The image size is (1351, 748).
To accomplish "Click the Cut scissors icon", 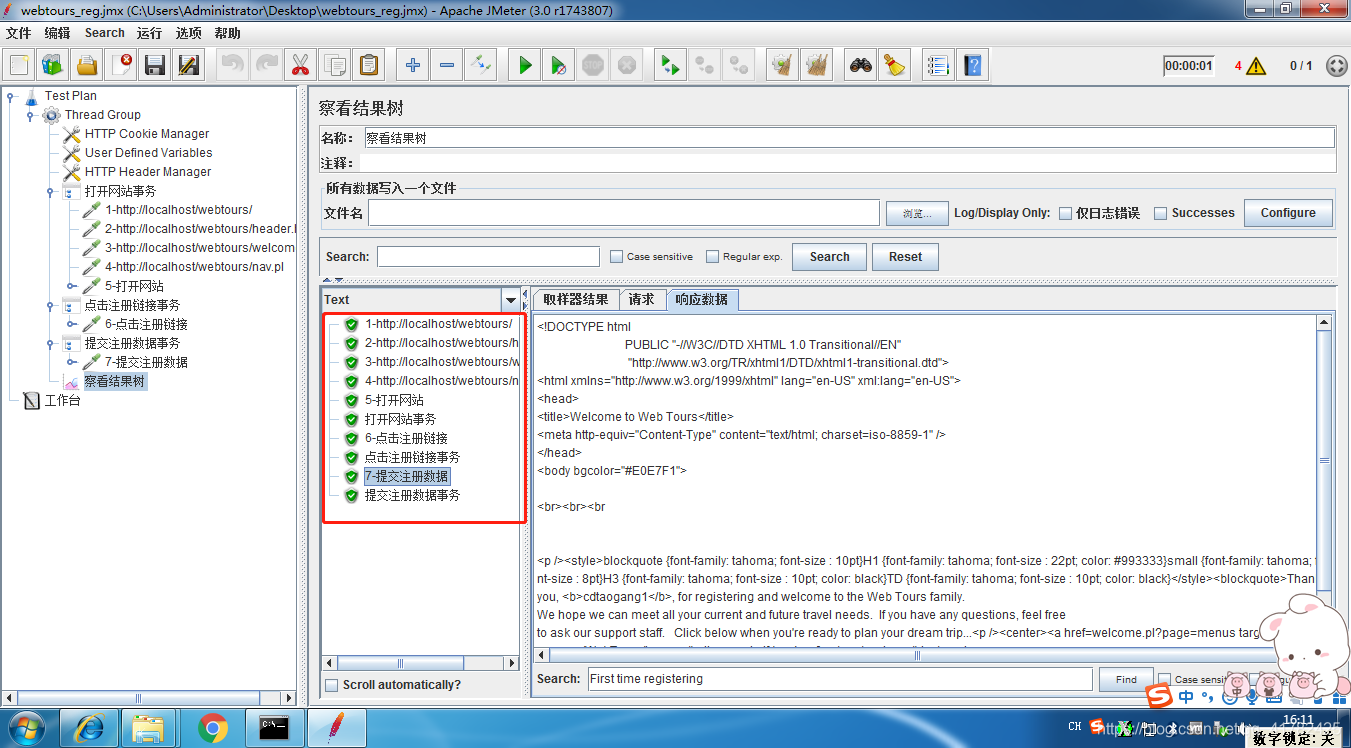I will (x=301, y=66).
